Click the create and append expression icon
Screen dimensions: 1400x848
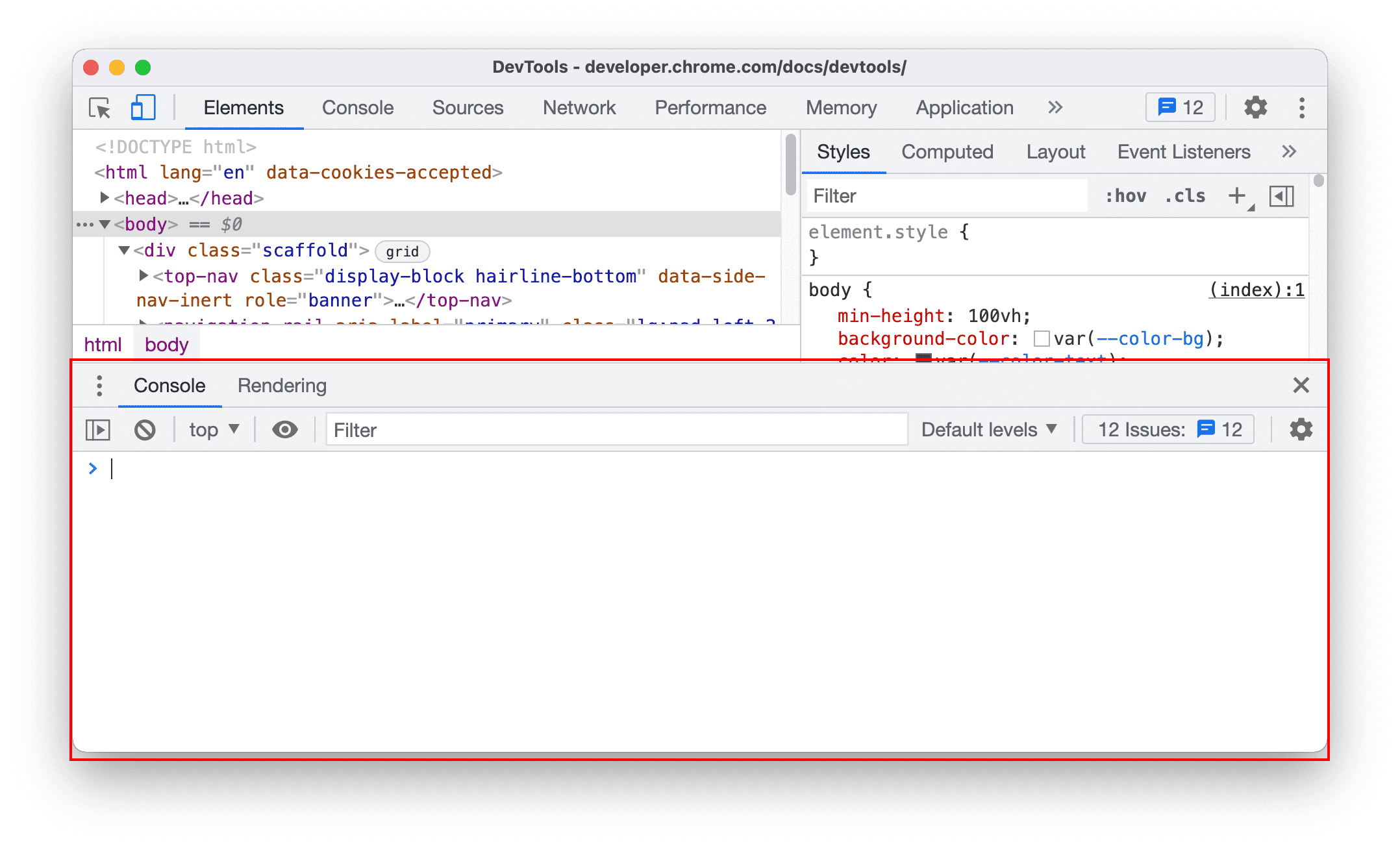(x=285, y=430)
